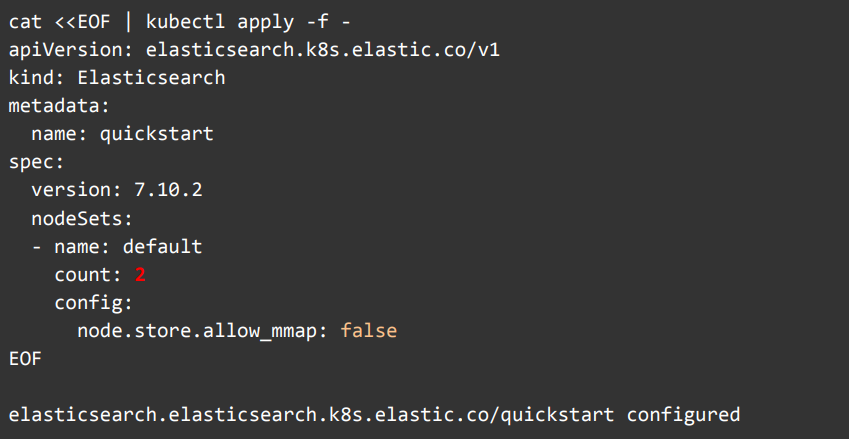This screenshot has width=849, height=439.
Task: Click the elasticsearch.k8s.elastic.co/v1 value
Action: (x=322, y=50)
